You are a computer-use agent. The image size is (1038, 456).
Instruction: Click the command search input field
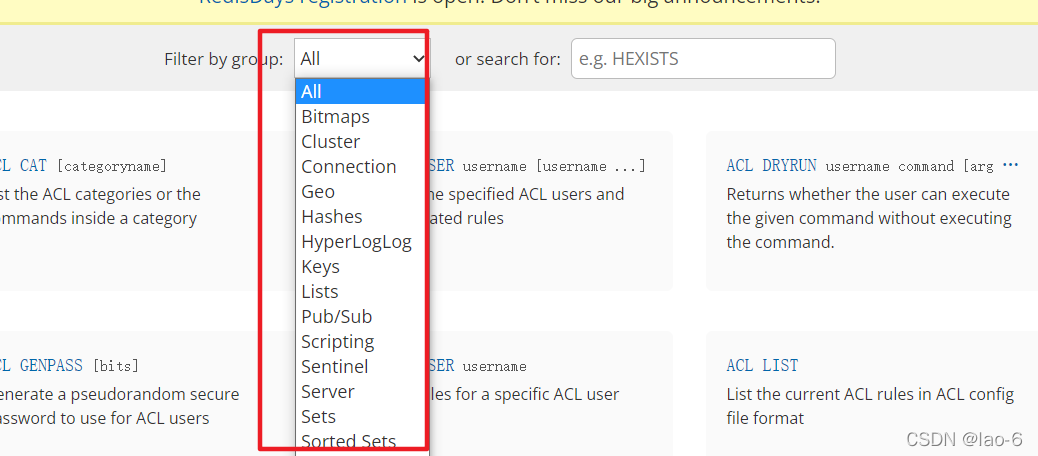[x=702, y=59]
